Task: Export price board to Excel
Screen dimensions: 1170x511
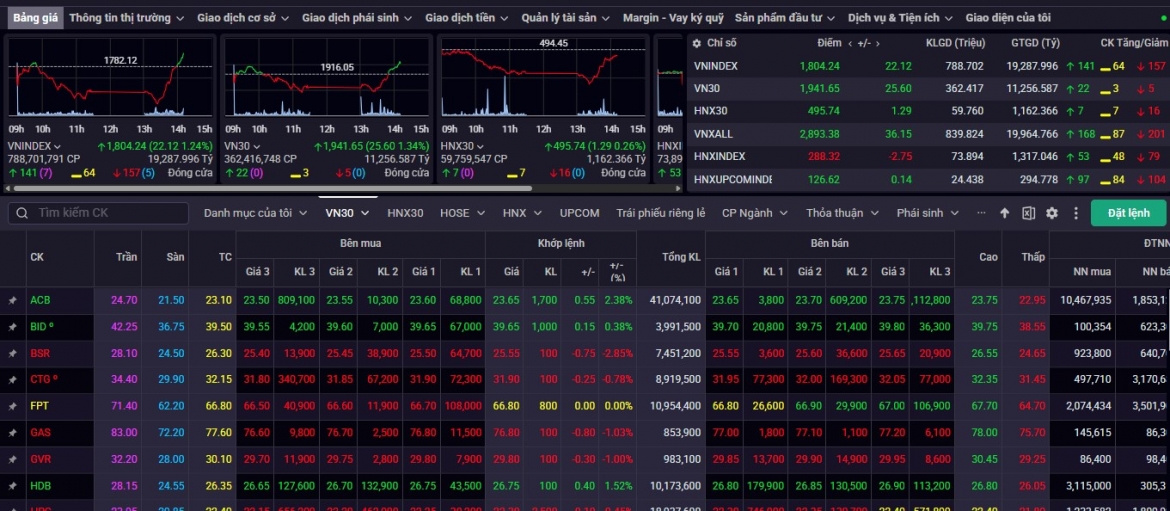Action: click(1028, 213)
